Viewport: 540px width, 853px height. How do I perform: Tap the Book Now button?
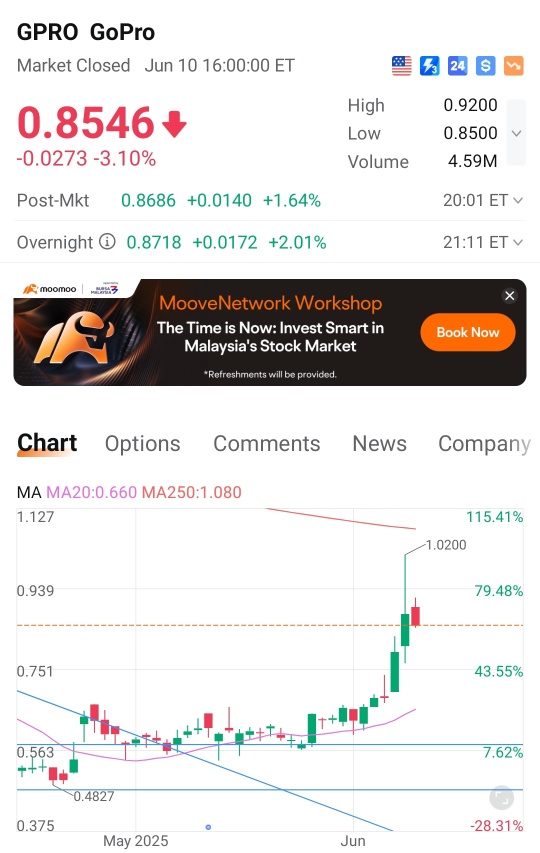coord(468,332)
